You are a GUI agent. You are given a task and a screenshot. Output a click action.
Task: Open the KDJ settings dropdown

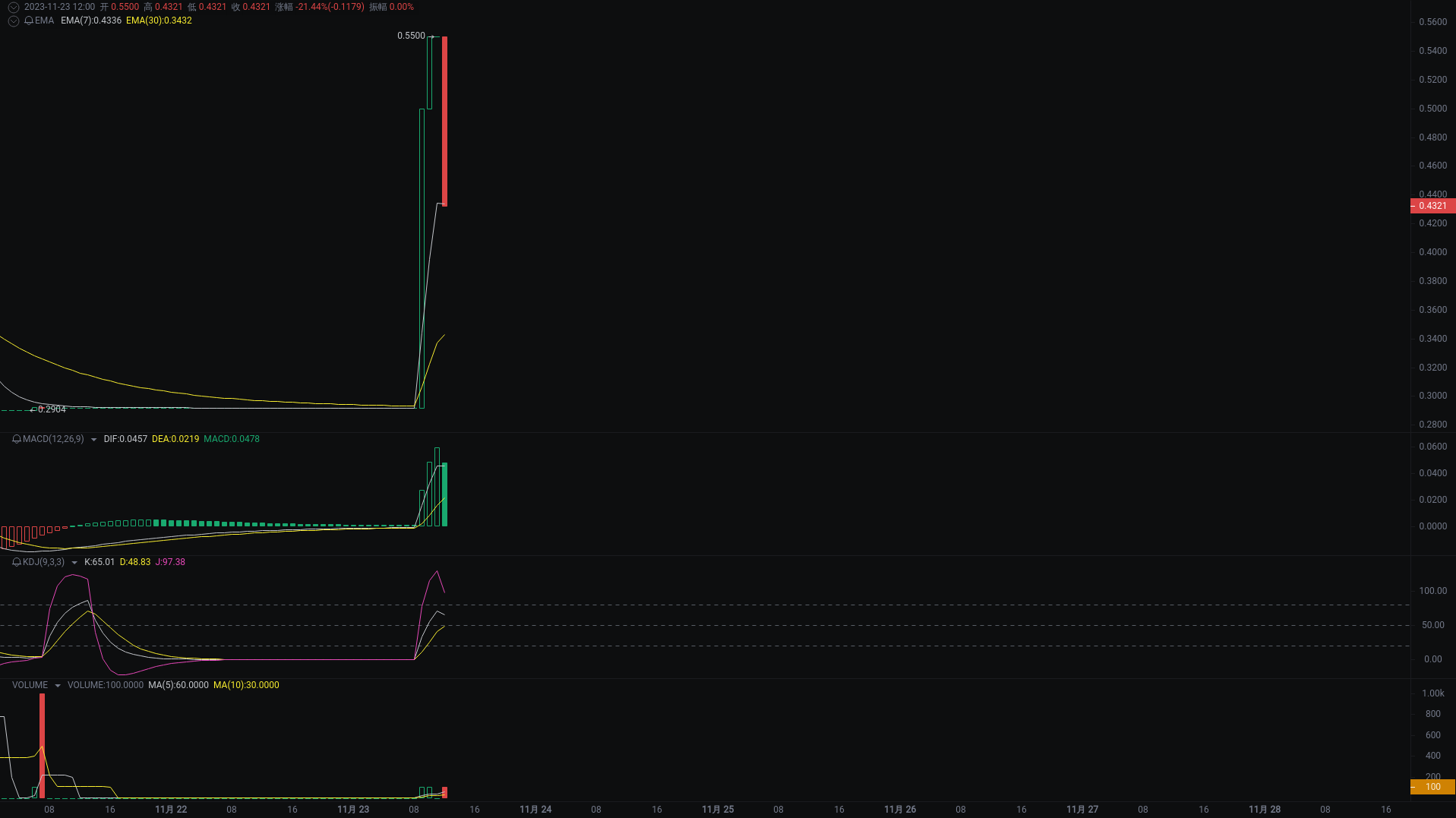click(x=74, y=562)
